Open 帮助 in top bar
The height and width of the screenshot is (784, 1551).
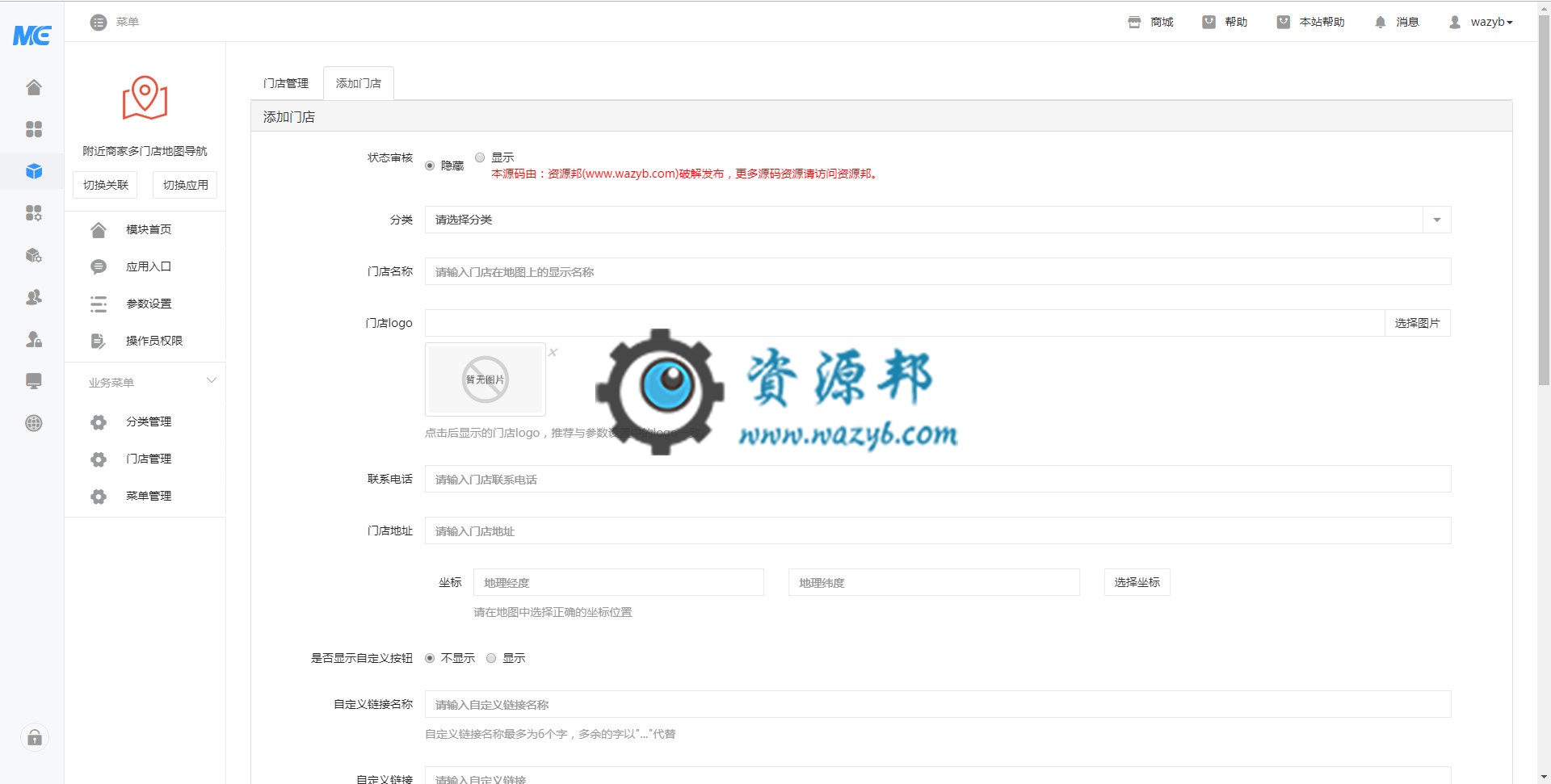[x=1225, y=23]
